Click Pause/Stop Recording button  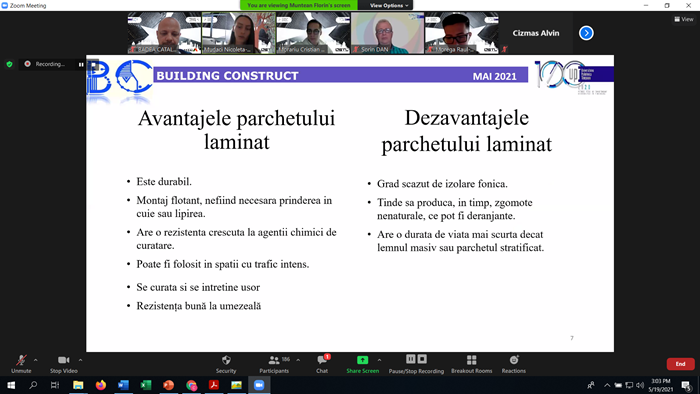click(416, 364)
